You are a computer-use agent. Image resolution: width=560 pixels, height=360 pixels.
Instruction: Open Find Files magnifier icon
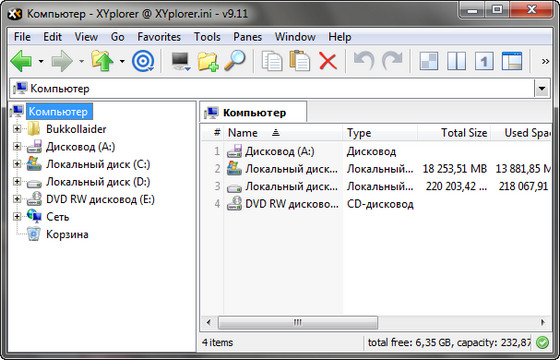(x=235, y=61)
